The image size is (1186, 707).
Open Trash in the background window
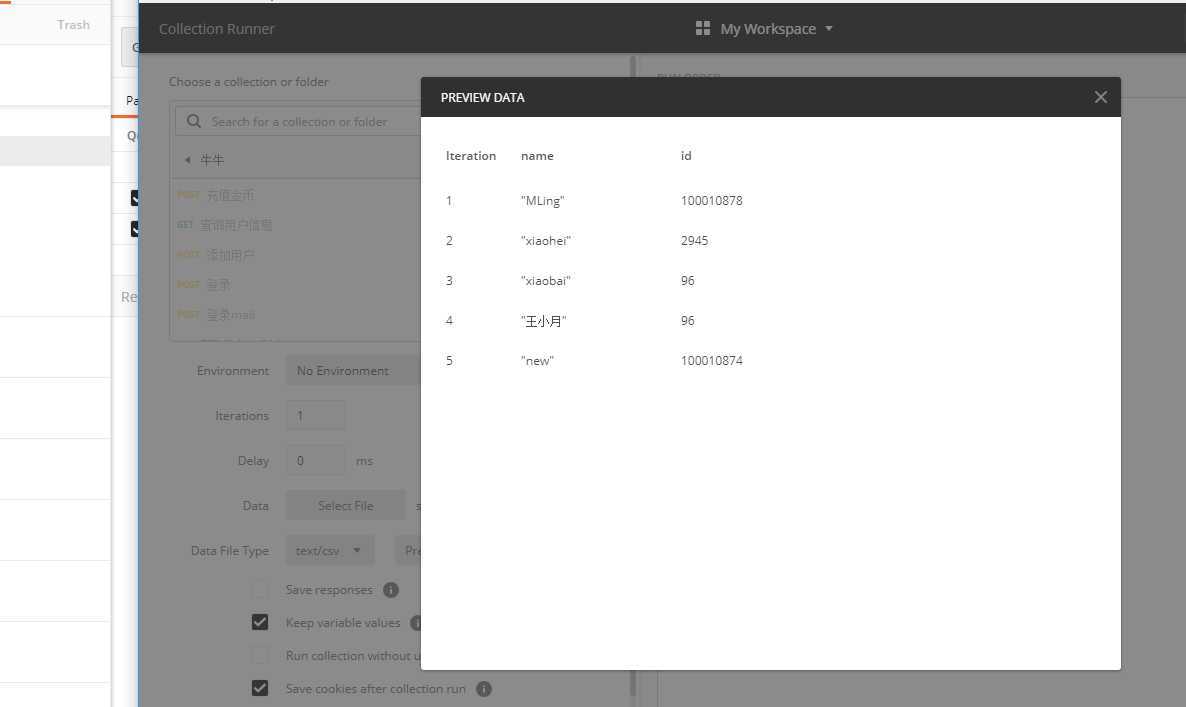[73, 25]
